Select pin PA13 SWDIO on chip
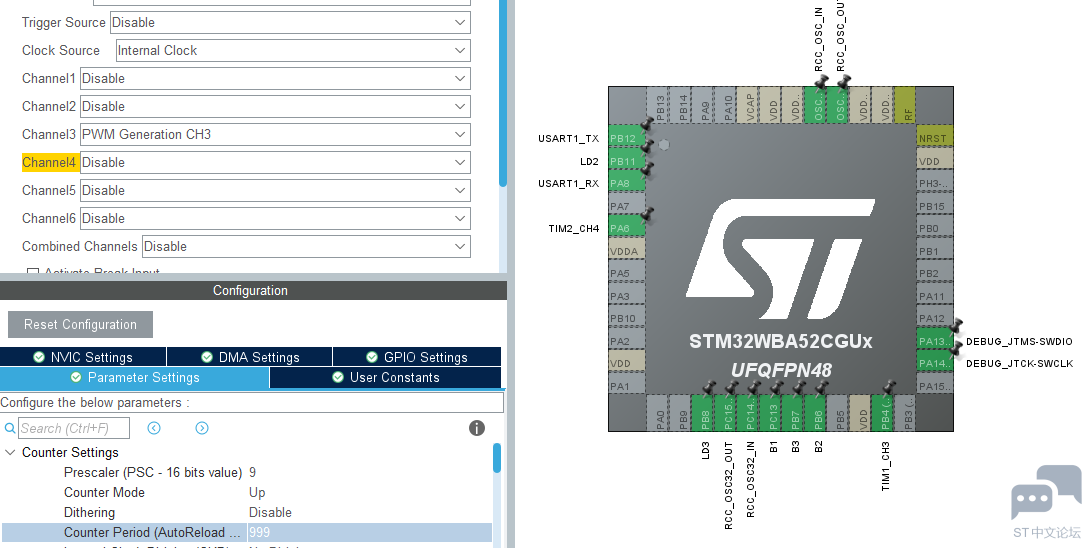1090x548 pixels. coord(935,341)
